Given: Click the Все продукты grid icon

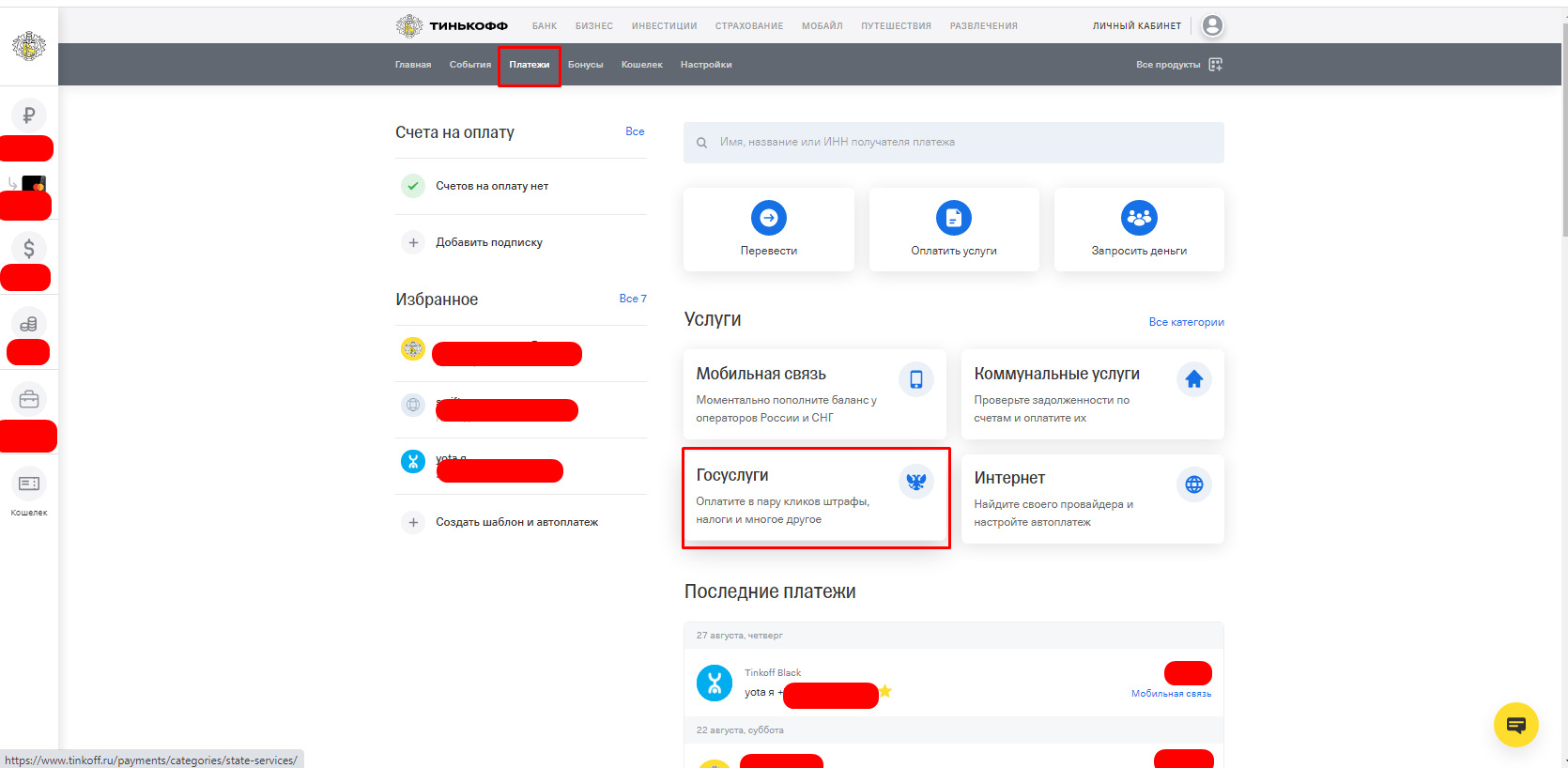Looking at the screenshot, I should (1216, 65).
